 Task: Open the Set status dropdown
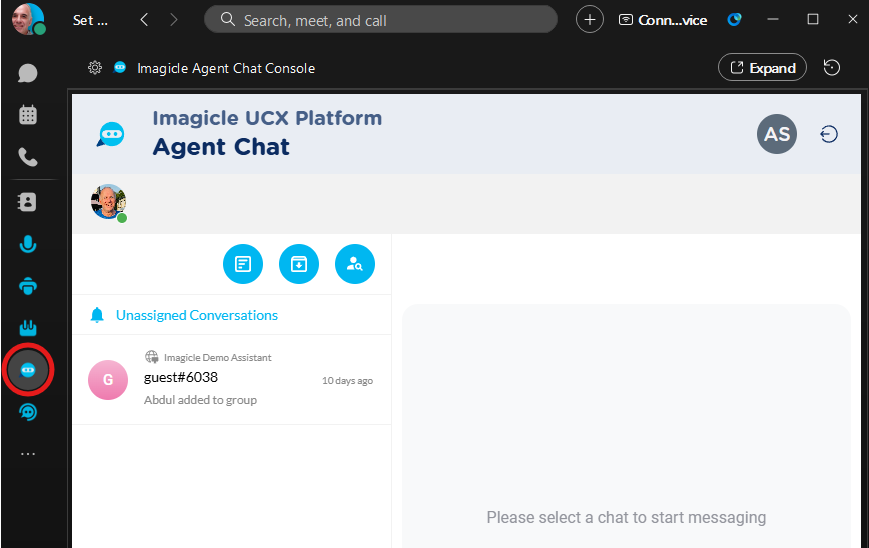click(x=90, y=20)
